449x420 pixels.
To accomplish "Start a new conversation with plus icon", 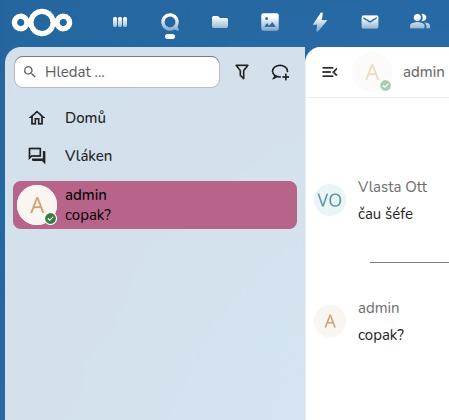I will pos(280,72).
